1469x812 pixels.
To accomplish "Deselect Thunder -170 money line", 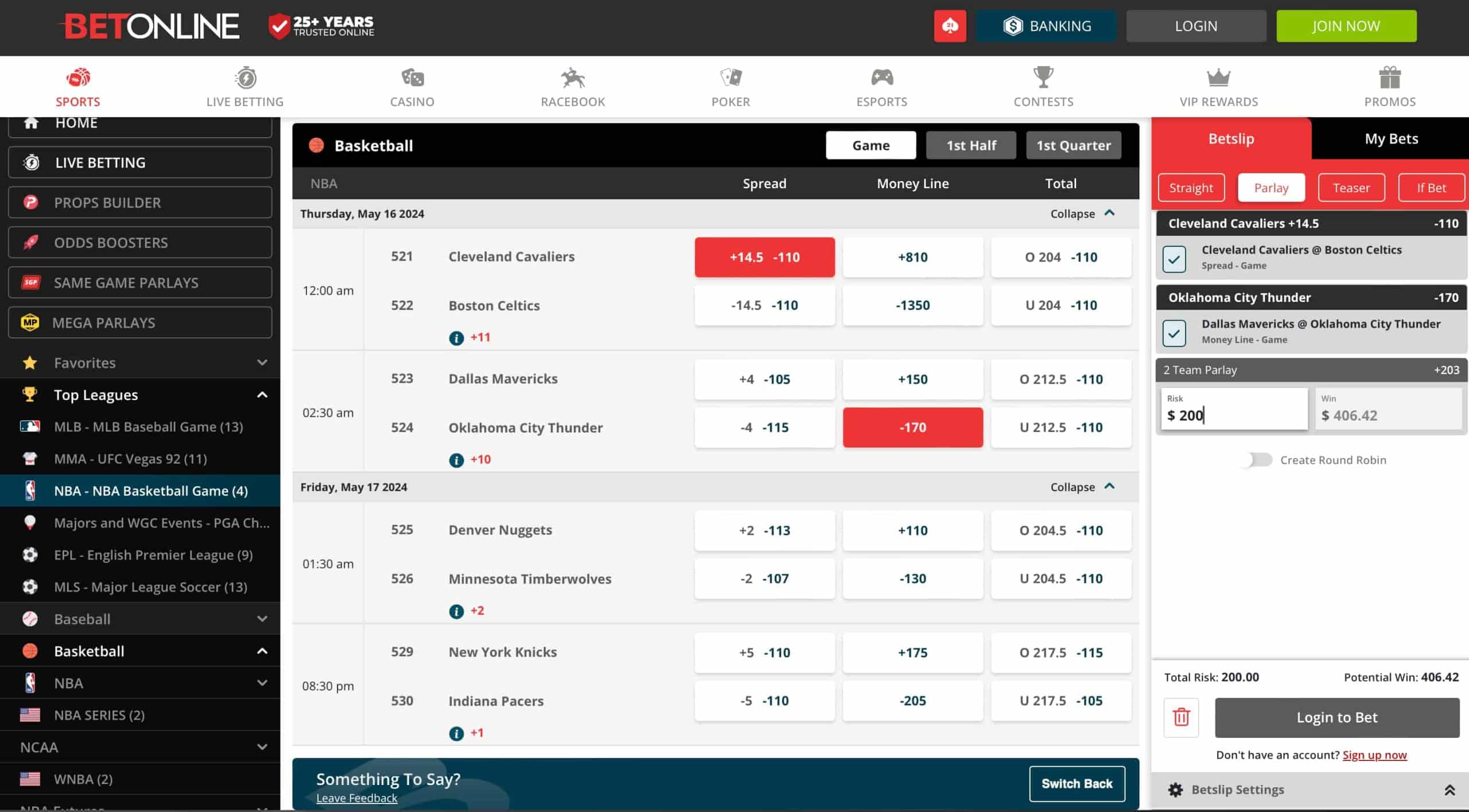I will click(912, 428).
